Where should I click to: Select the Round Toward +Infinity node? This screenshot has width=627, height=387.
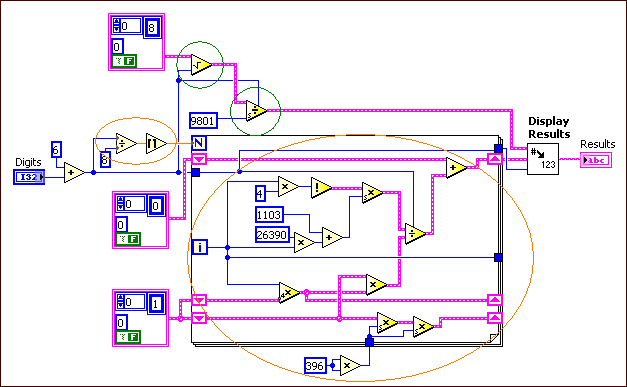point(156,144)
